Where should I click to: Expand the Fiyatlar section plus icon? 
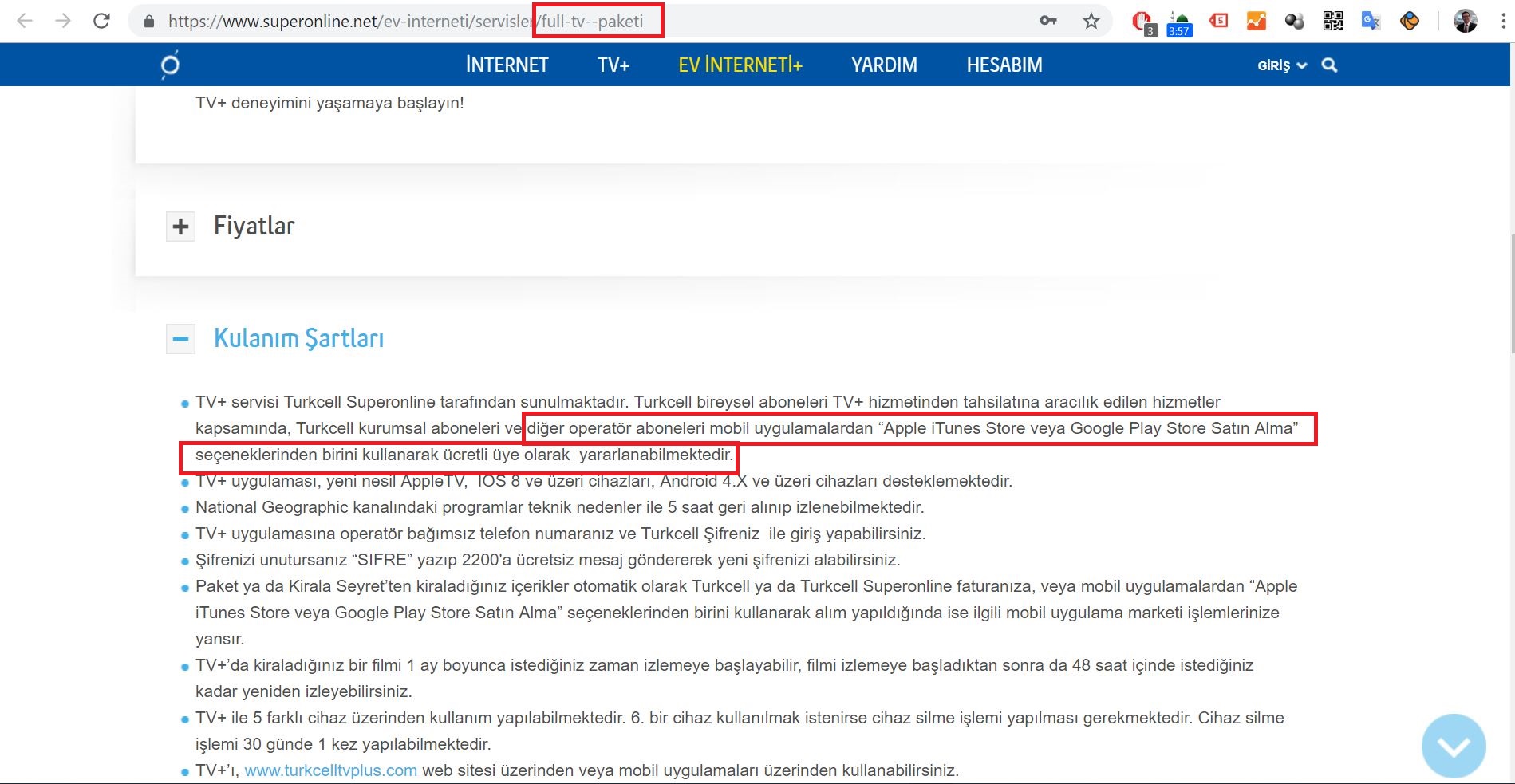coord(180,227)
